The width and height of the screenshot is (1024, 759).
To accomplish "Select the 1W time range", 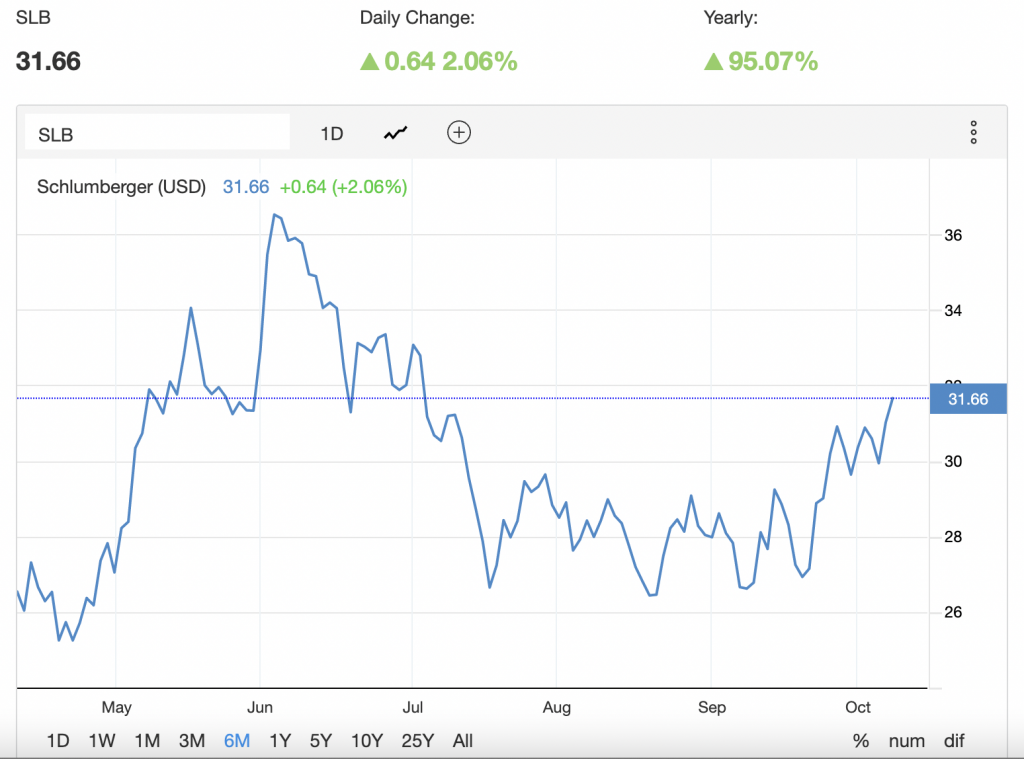I will (x=102, y=741).
